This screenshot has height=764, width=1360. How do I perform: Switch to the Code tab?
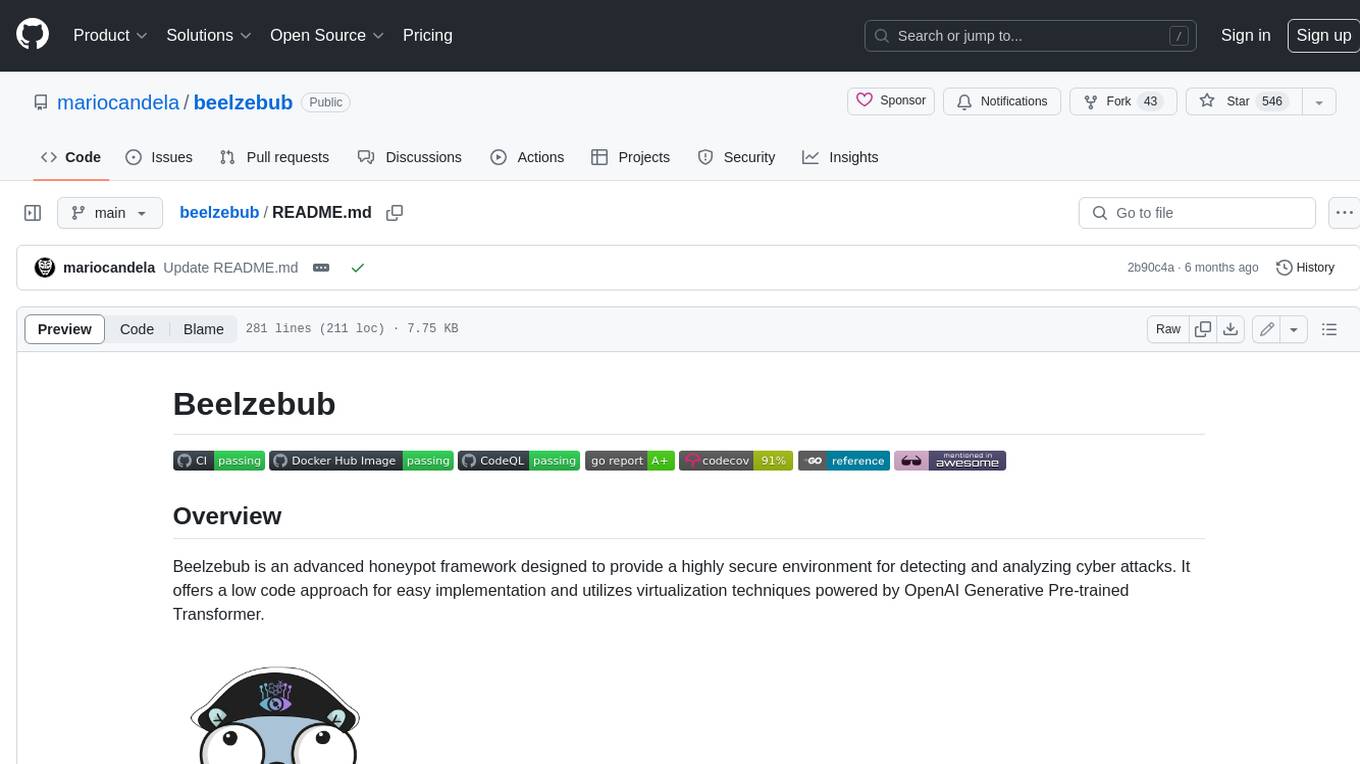(x=71, y=157)
